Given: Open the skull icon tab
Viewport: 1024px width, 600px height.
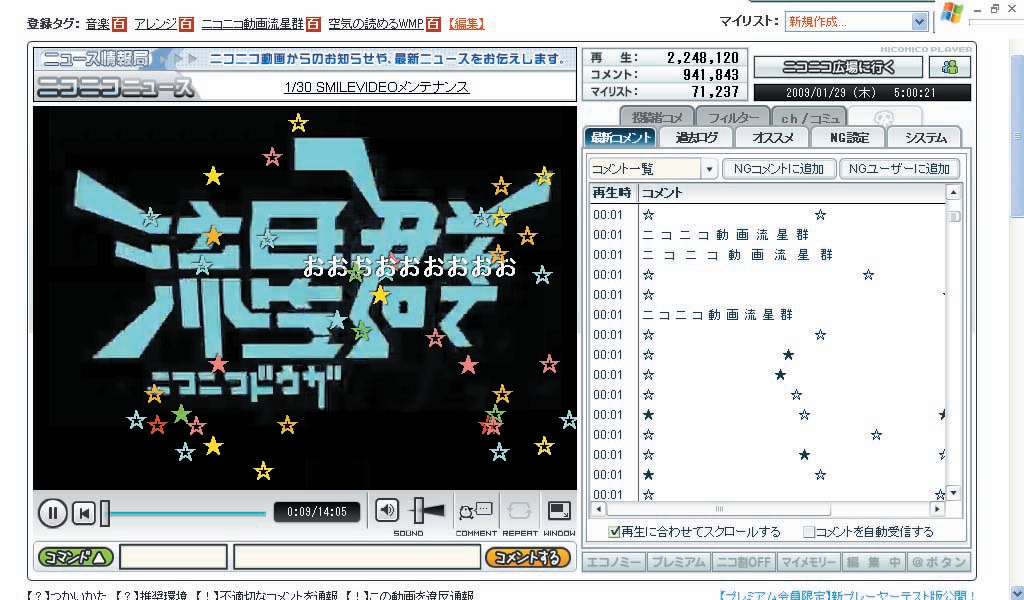Looking at the screenshot, I should click(x=884, y=118).
